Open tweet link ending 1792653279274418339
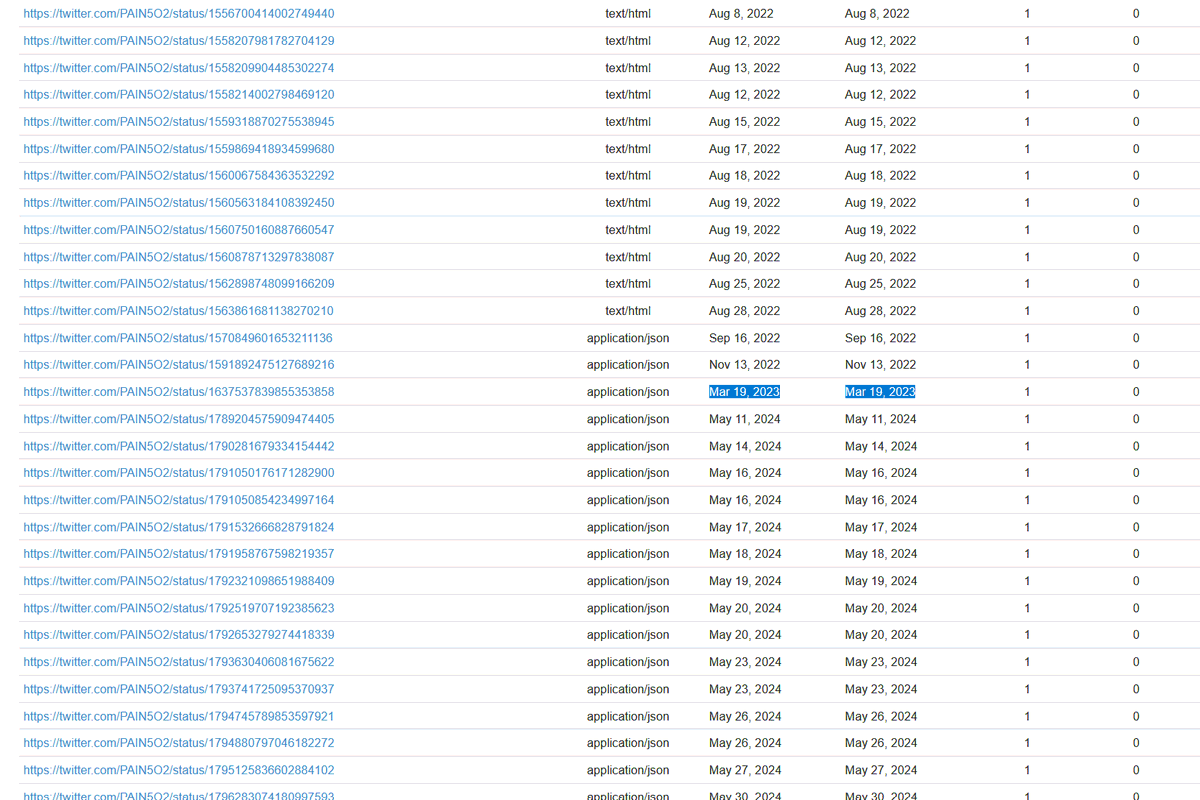The height and width of the screenshot is (800, 1200). pos(179,635)
